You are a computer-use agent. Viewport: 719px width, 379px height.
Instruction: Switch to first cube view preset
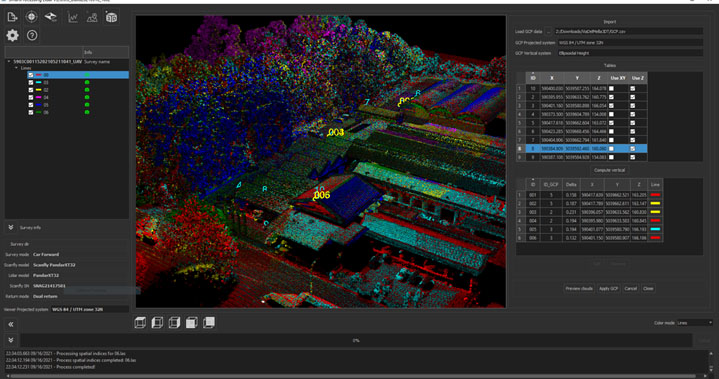(x=140, y=323)
